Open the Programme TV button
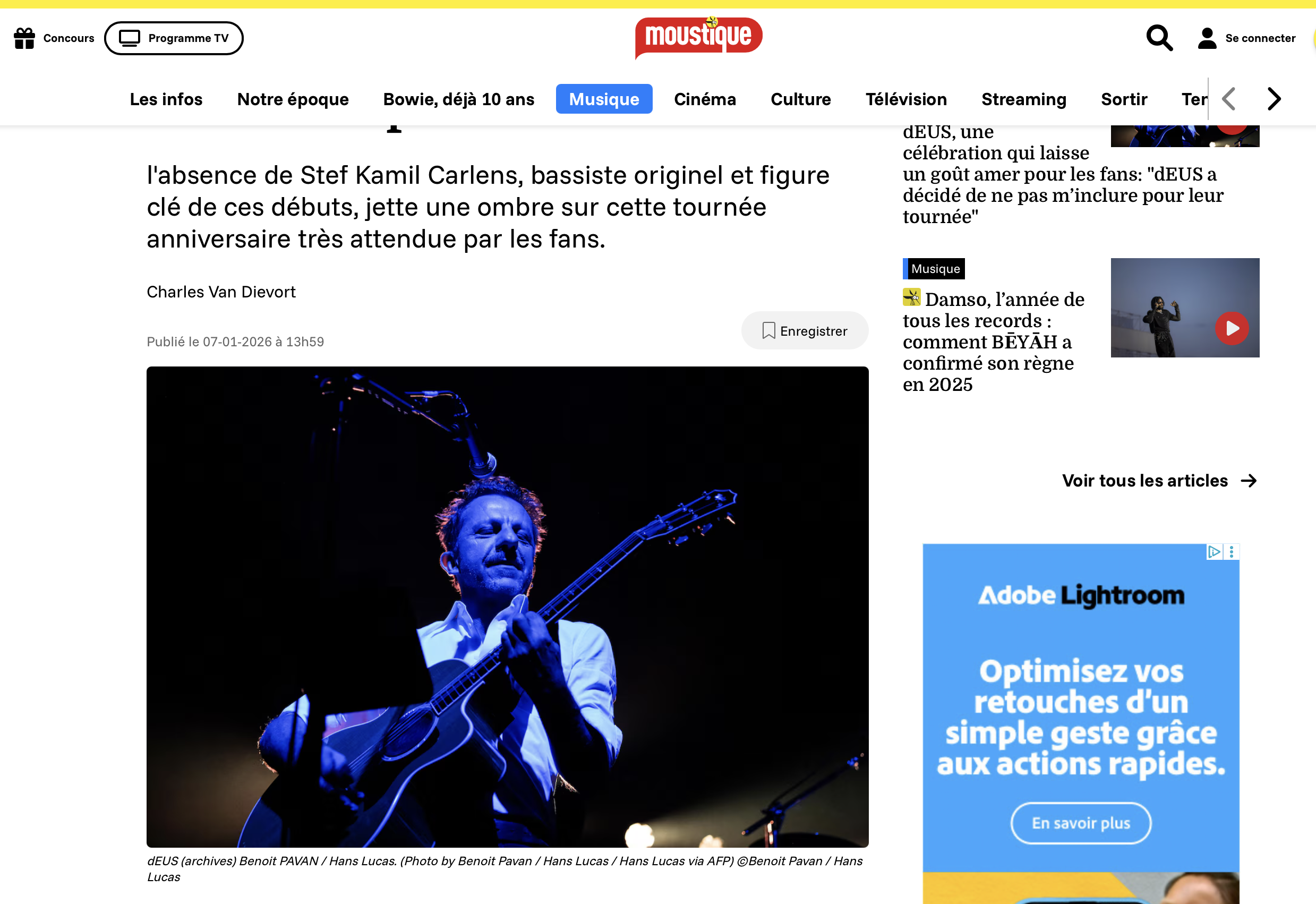This screenshot has height=904, width=1316. [x=174, y=38]
